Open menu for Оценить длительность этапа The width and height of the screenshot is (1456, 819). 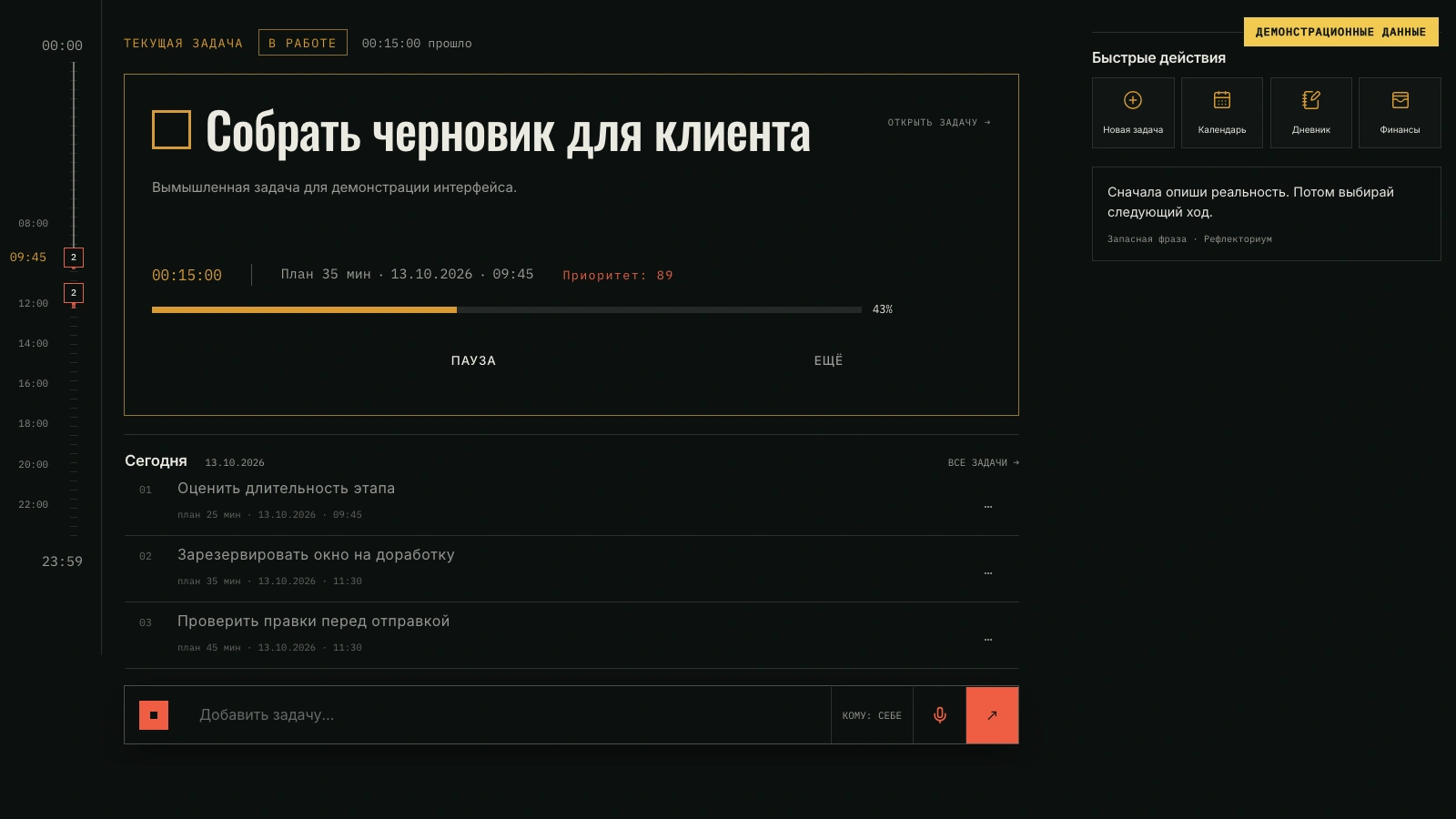[988, 506]
